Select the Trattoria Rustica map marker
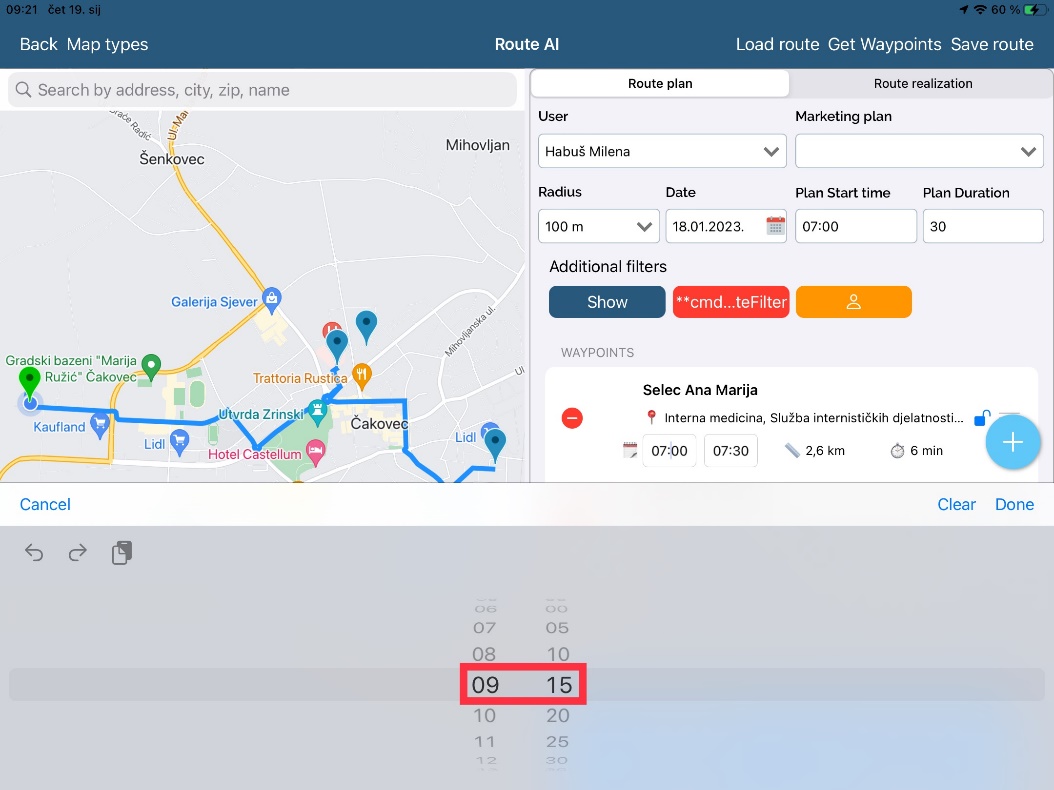 pos(362,375)
